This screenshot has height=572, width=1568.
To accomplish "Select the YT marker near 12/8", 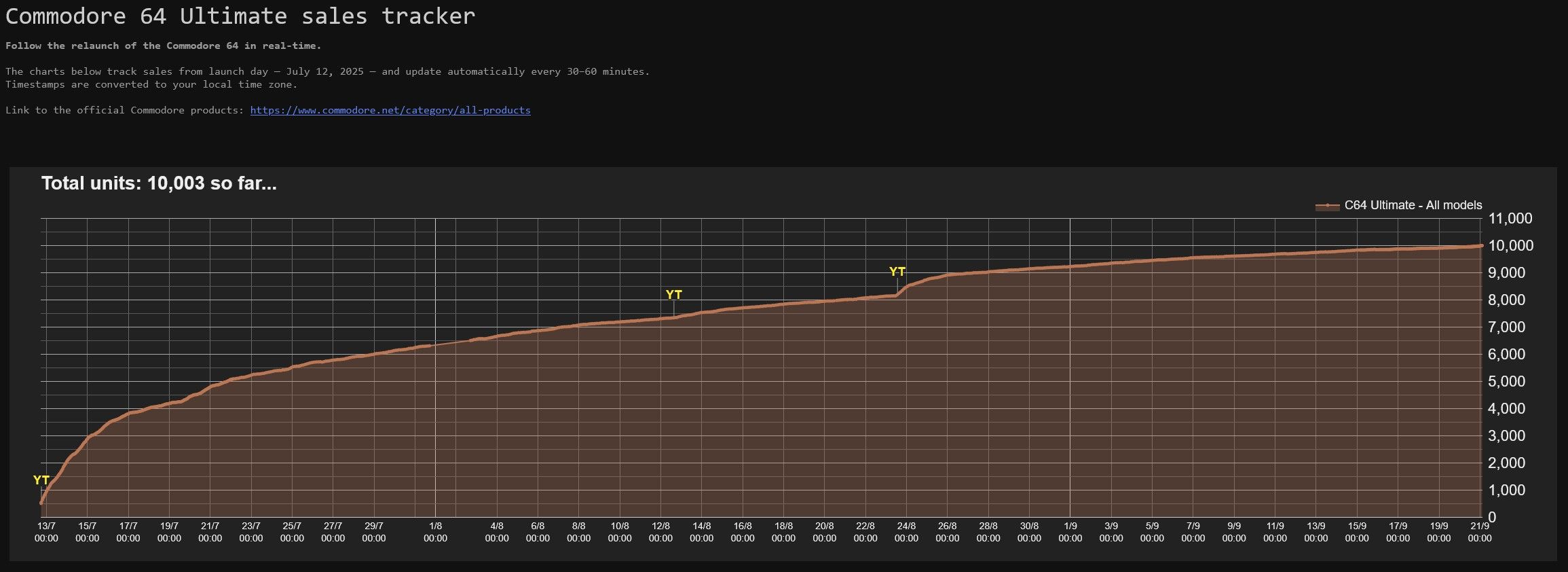I will (673, 295).
